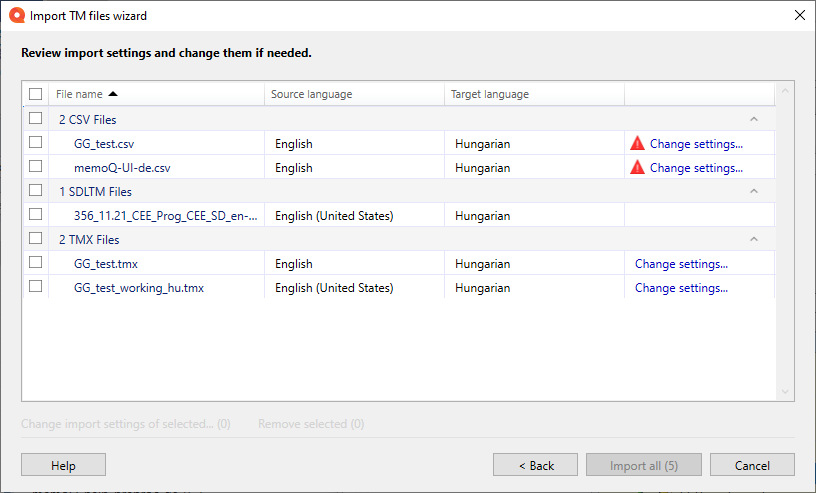Tick the select-all checkbox in header
The height and width of the screenshot is (493, 816).
[x=36, y=94]
